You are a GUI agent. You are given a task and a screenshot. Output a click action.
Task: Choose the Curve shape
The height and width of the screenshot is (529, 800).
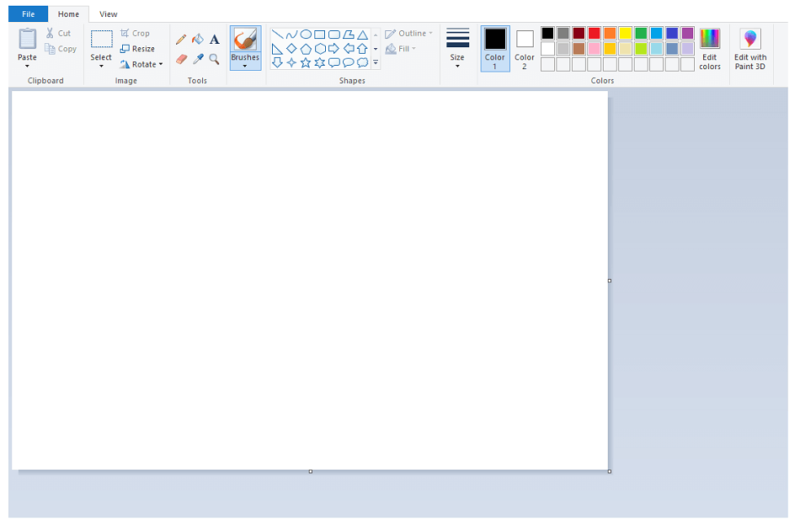click(291, 35)
